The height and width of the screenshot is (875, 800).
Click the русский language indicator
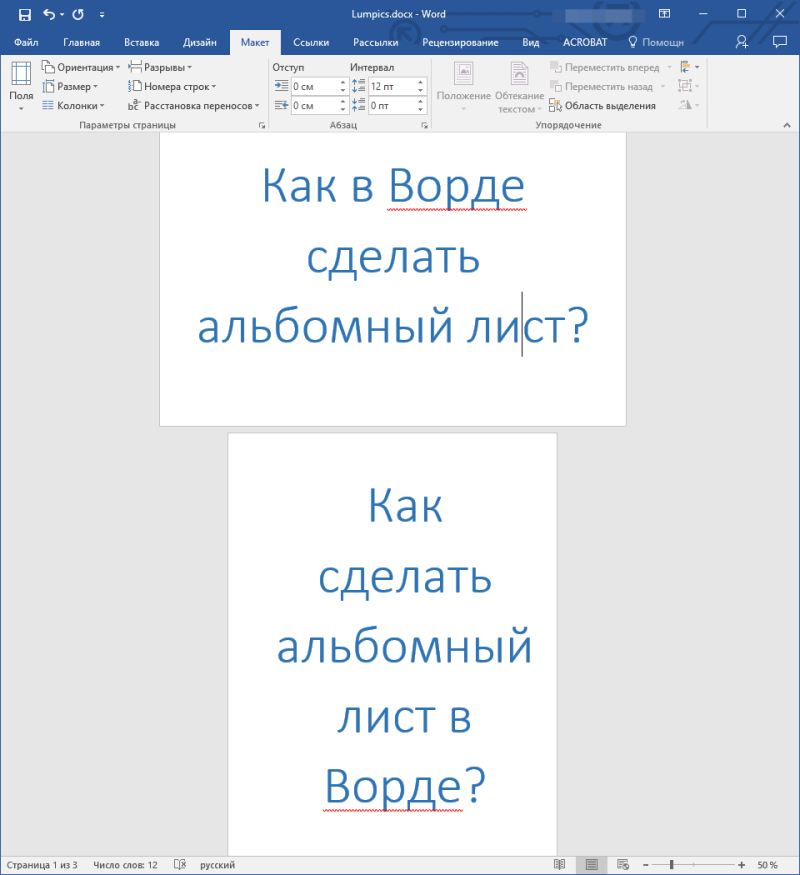coord(218,865)
